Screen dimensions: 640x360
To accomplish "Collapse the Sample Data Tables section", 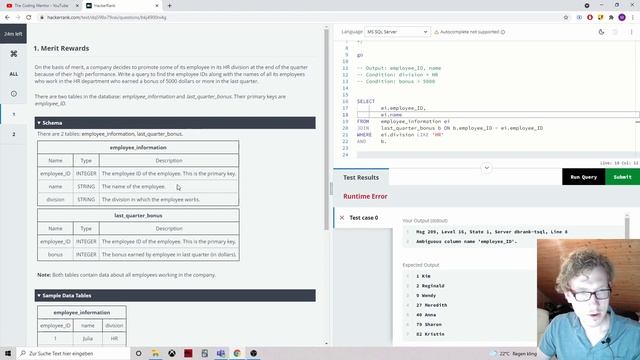I will point(175,296).
